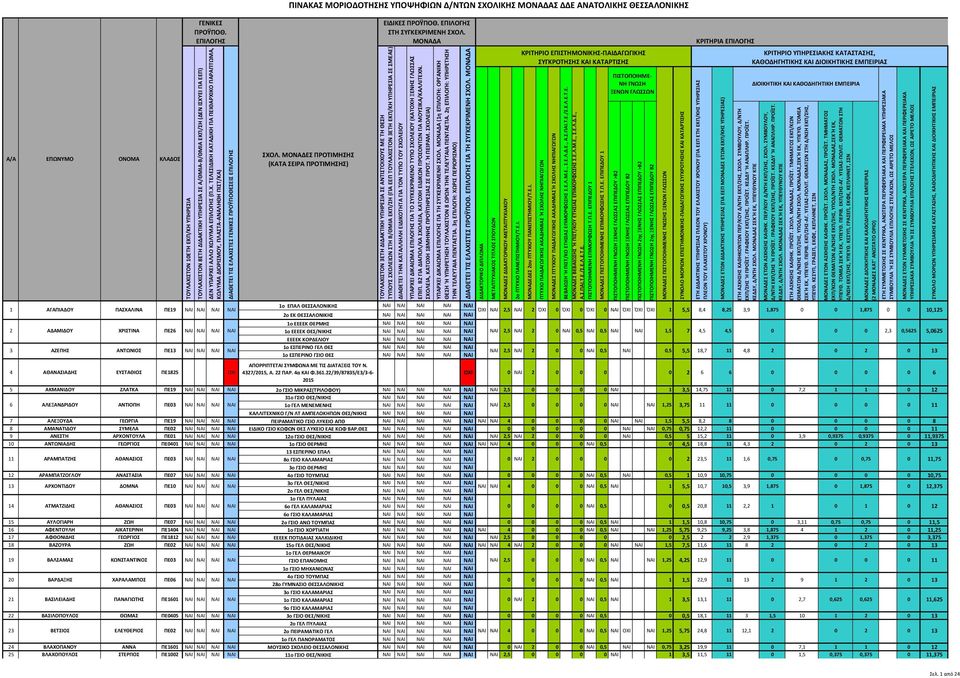Select the green 'ΚΡΙΤΗΡΙΟ ΕΠΙΣΤΗΜΟΝΙΚΗΣ-ΠΑΙΔΑΓΩΓΙΚΗΣ ΣΥΓΚΡΟΤΗΣΗΣ' header
This screenshot has height=678, width=960.
tap(583, 57)
